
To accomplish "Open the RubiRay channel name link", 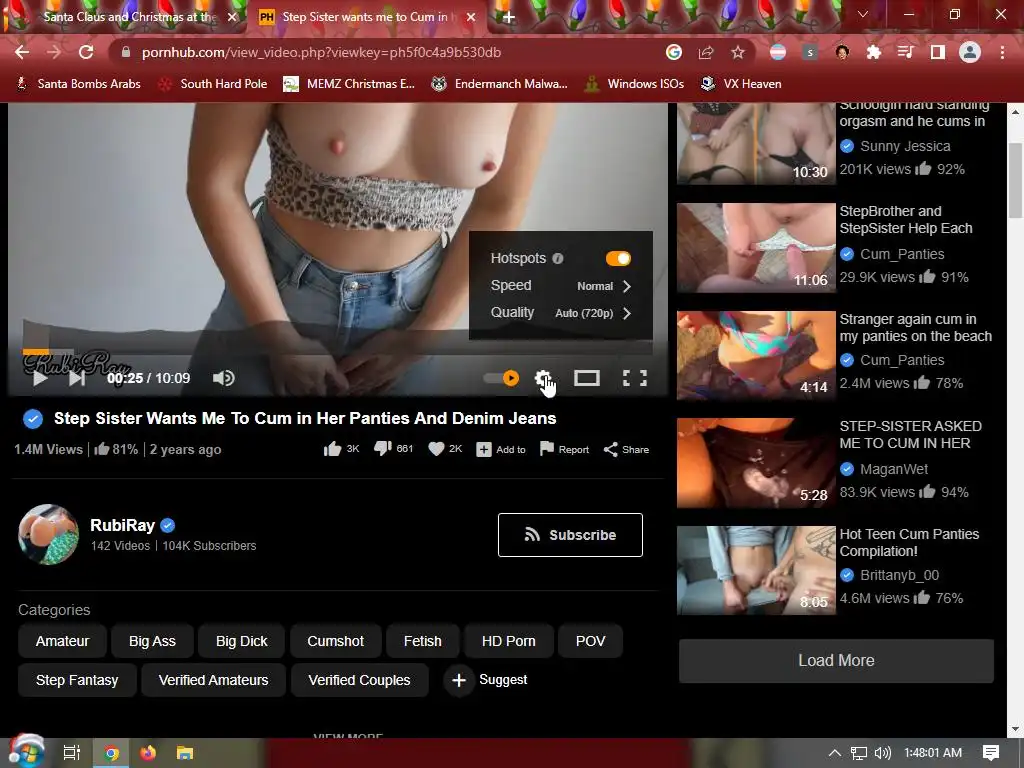I will click(x=122, y=525).
